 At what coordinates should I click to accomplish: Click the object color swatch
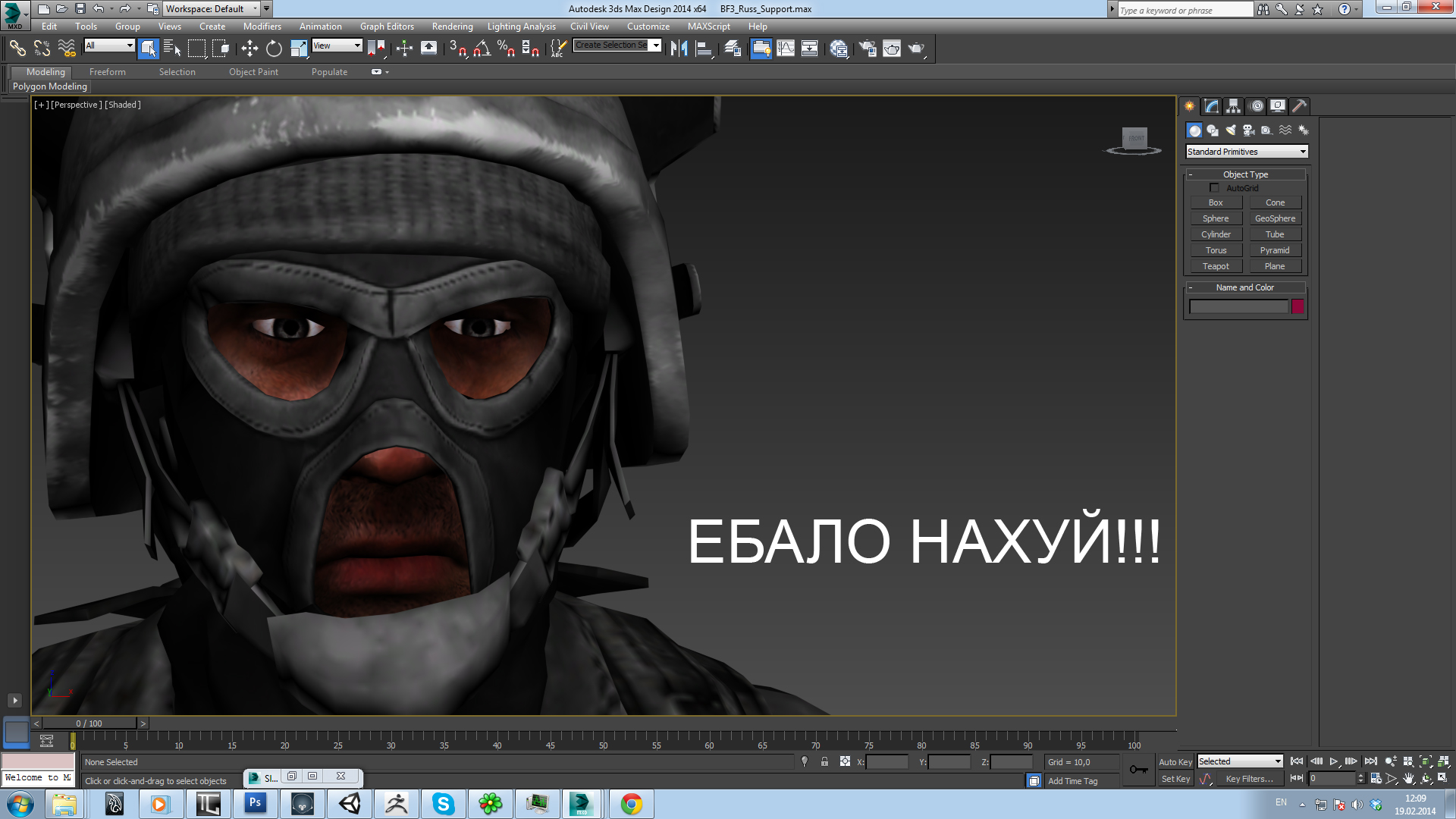[x=1298, y=306]
